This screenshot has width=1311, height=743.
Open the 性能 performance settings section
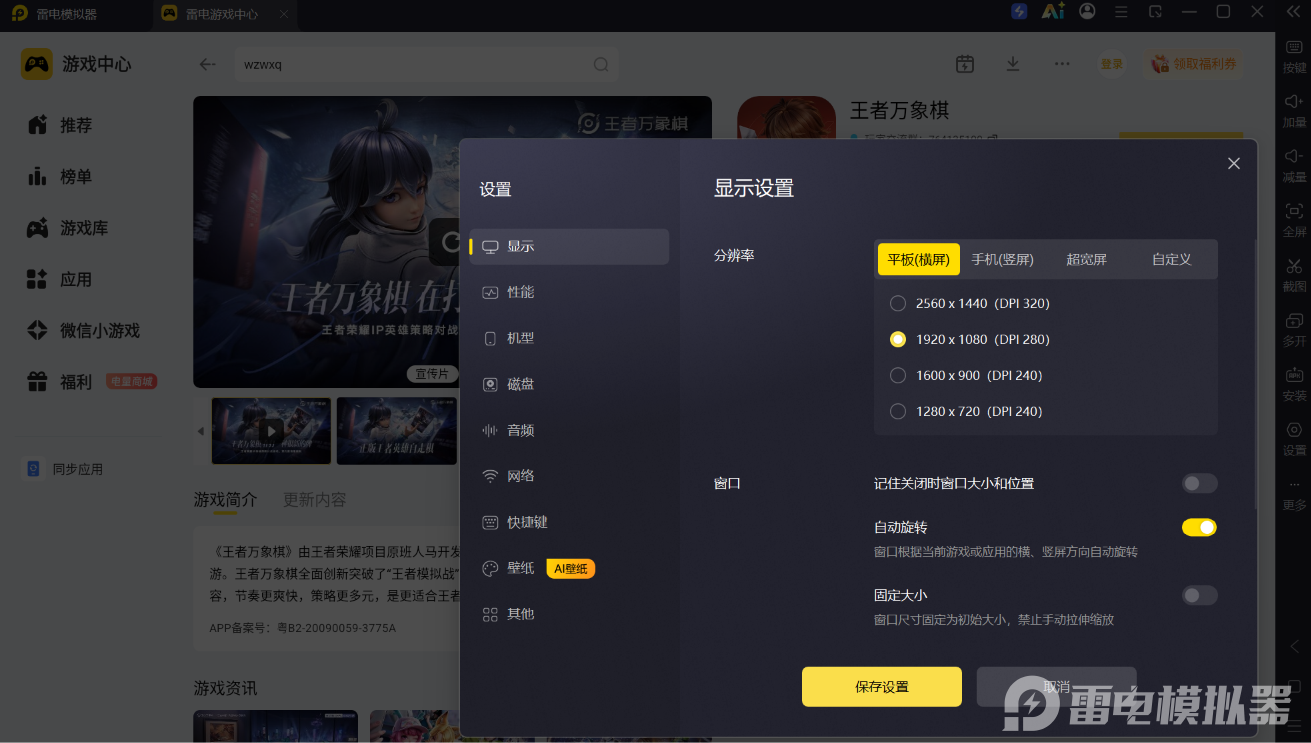[569, 292]
